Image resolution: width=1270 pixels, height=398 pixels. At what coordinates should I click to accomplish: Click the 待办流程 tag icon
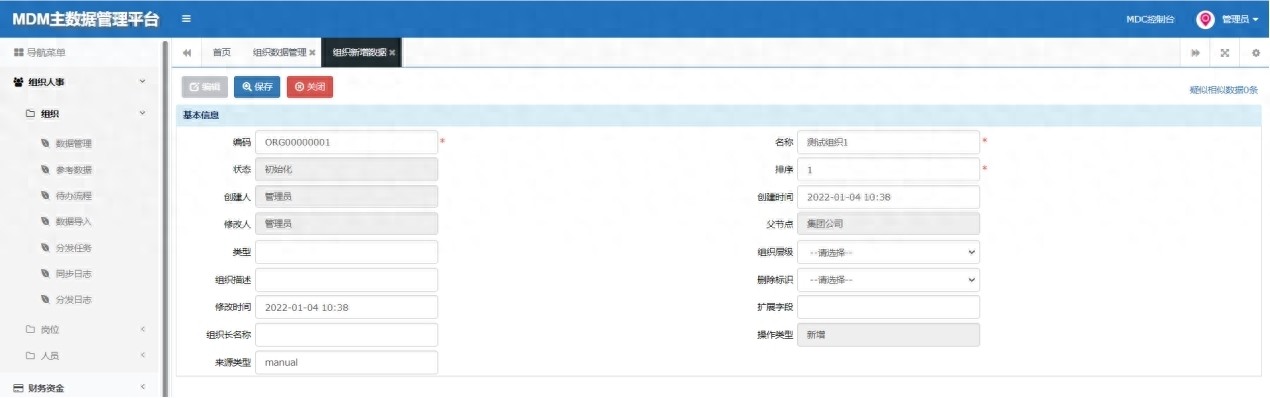(x=46, y=196)
